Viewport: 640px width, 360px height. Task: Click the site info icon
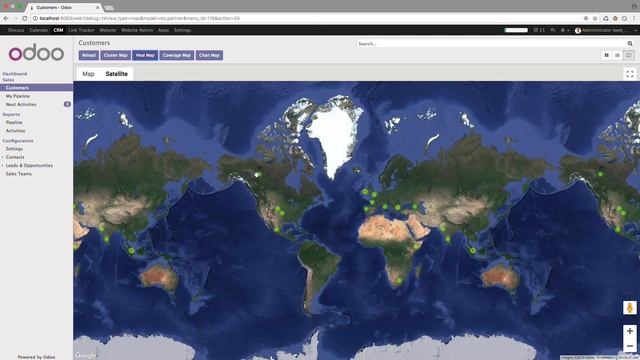pos(36,18)
